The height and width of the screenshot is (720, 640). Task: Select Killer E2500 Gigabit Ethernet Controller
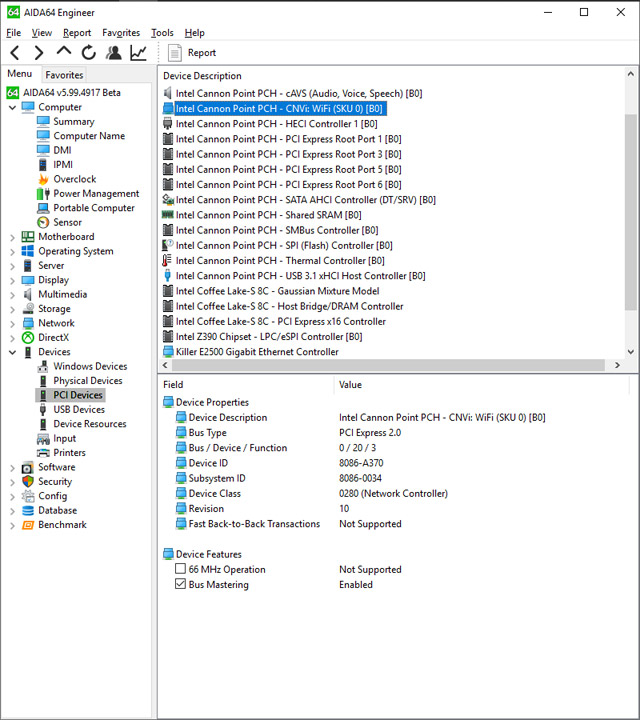[257, 352]
